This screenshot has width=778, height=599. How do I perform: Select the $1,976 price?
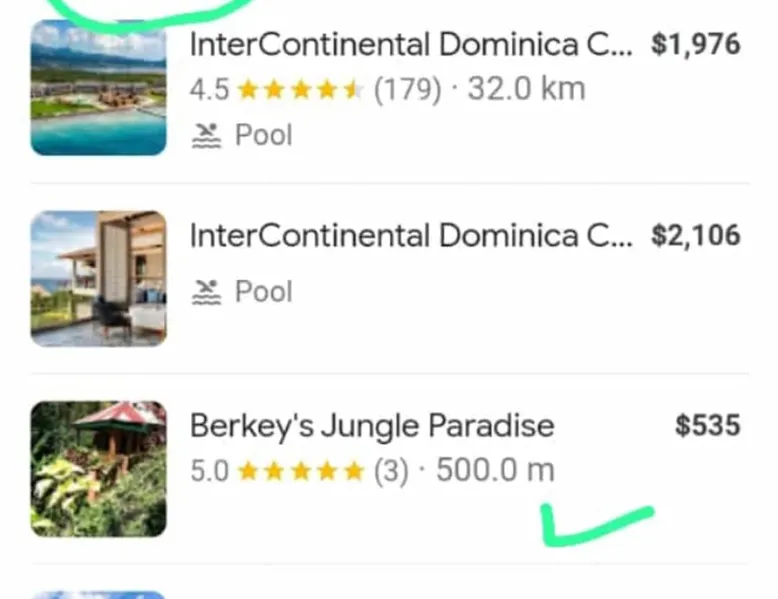coord(695,45)
